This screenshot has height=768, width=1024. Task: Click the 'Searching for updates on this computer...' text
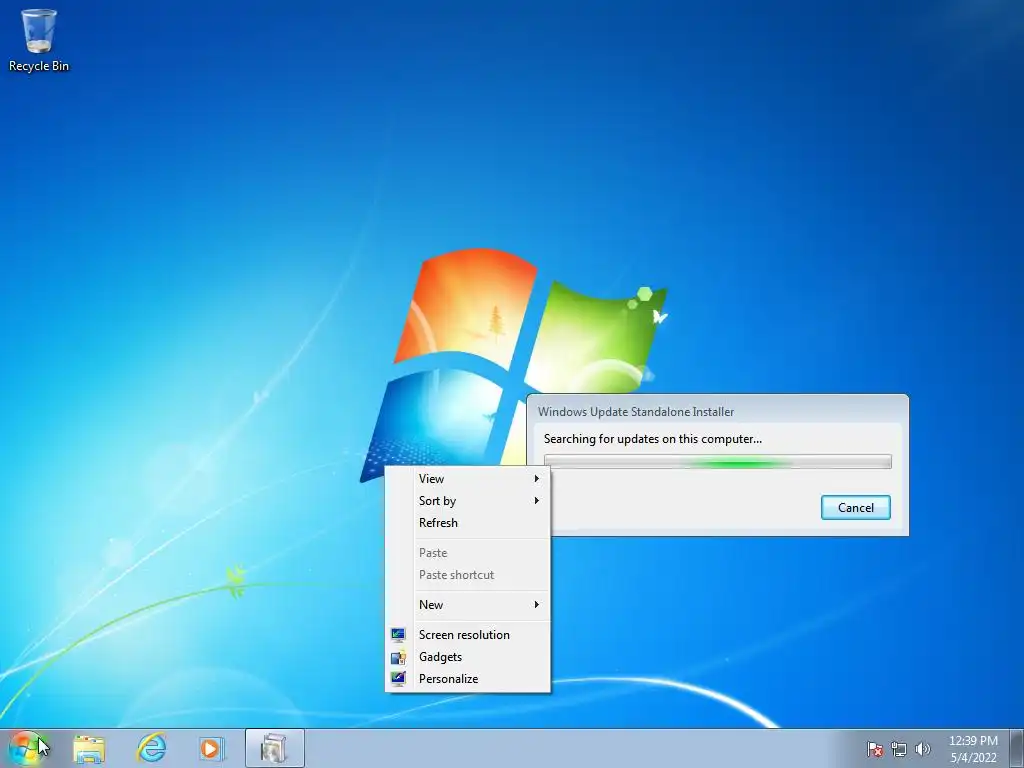click(x=652, y=439)
